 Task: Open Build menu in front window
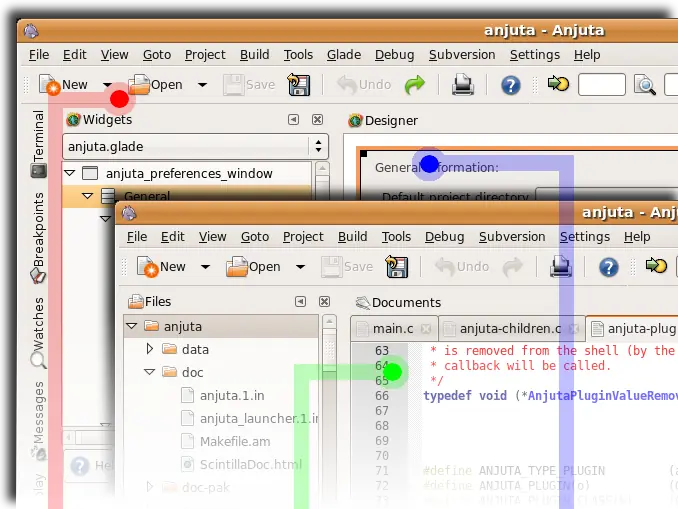(x=352, y=237)
